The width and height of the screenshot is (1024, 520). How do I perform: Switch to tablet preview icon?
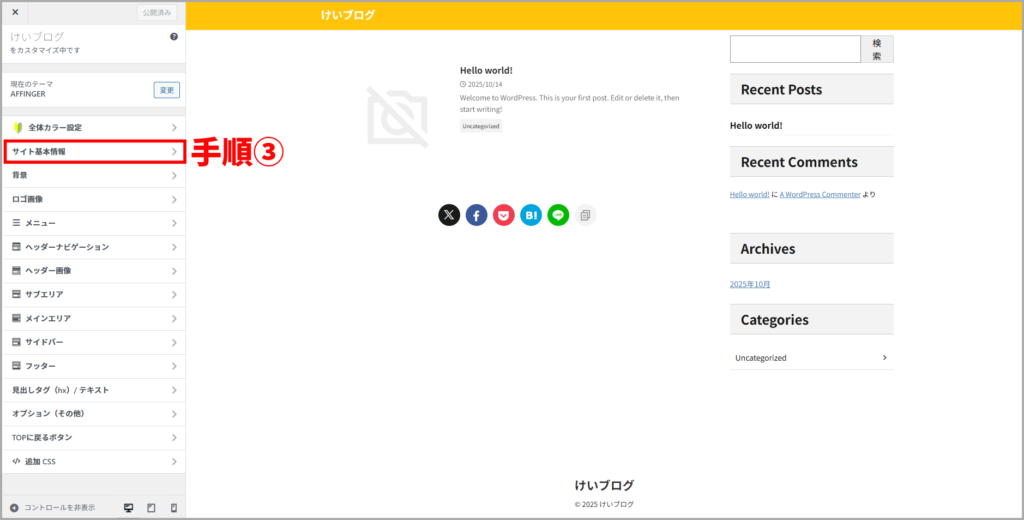[151, 508]
